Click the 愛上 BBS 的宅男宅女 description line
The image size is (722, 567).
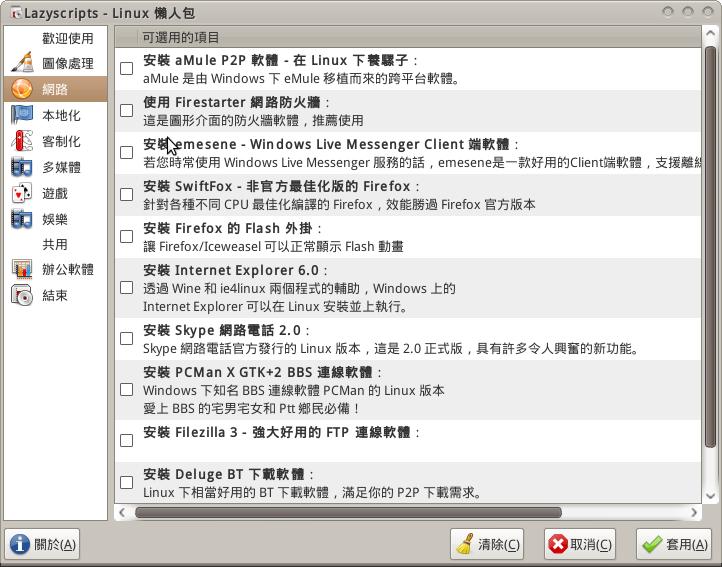coord(251,409)
